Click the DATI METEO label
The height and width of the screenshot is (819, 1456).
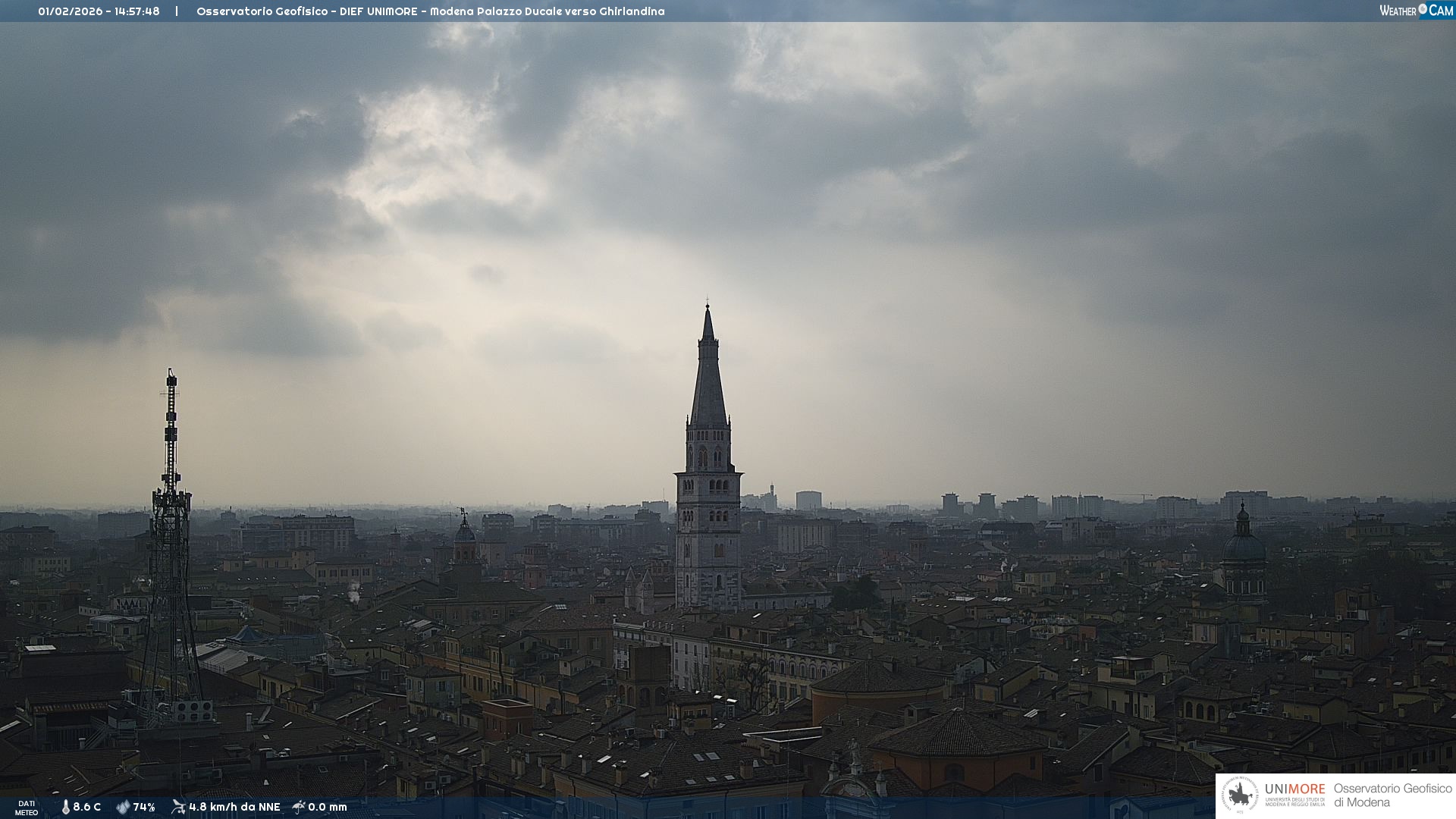(27, 808)
